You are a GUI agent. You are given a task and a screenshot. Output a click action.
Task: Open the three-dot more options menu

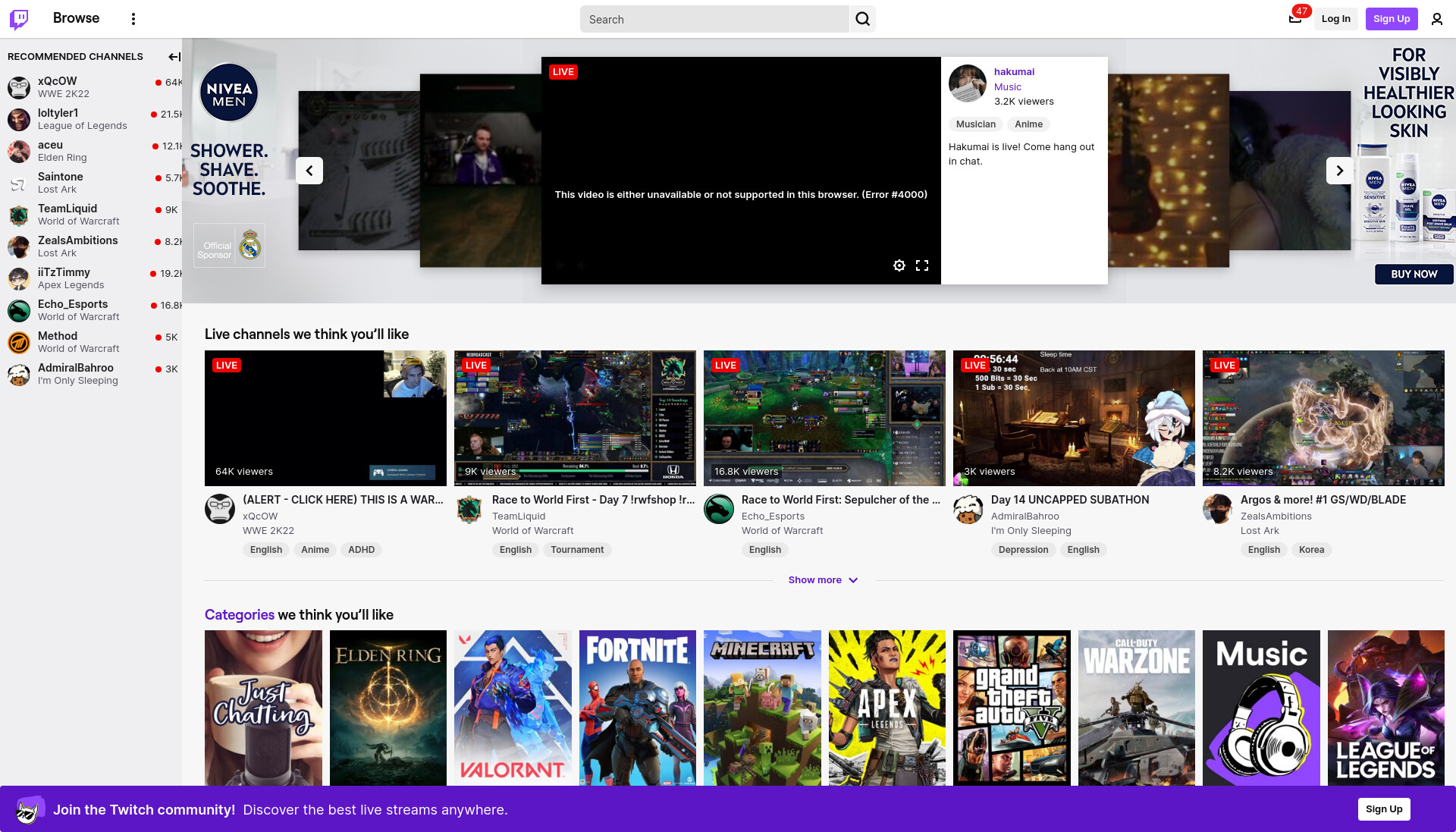click(x=133, y=19)
